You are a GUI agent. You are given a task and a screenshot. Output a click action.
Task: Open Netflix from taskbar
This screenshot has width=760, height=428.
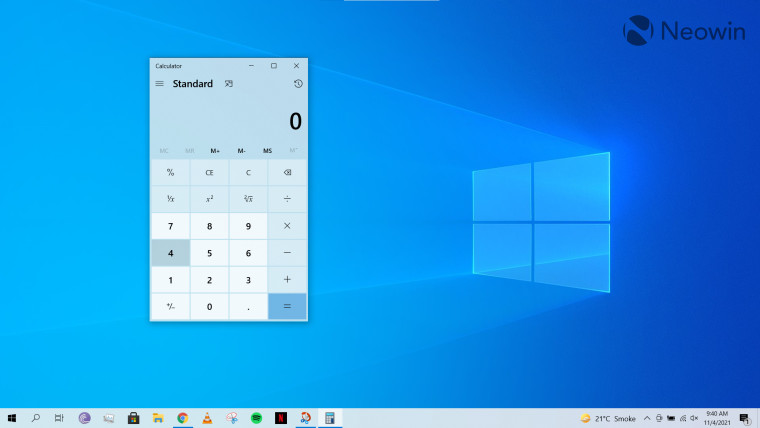coord(281,418)
